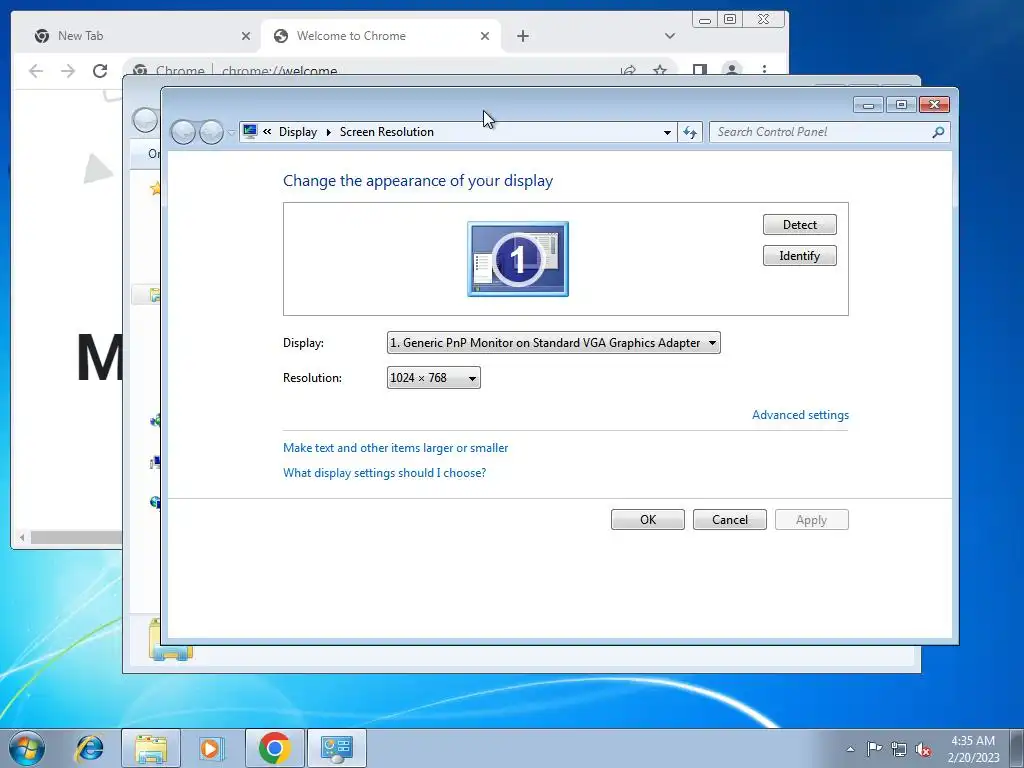Click the Chrome side panel icon
Screen dimensions: 1024x768
(699, 69)
